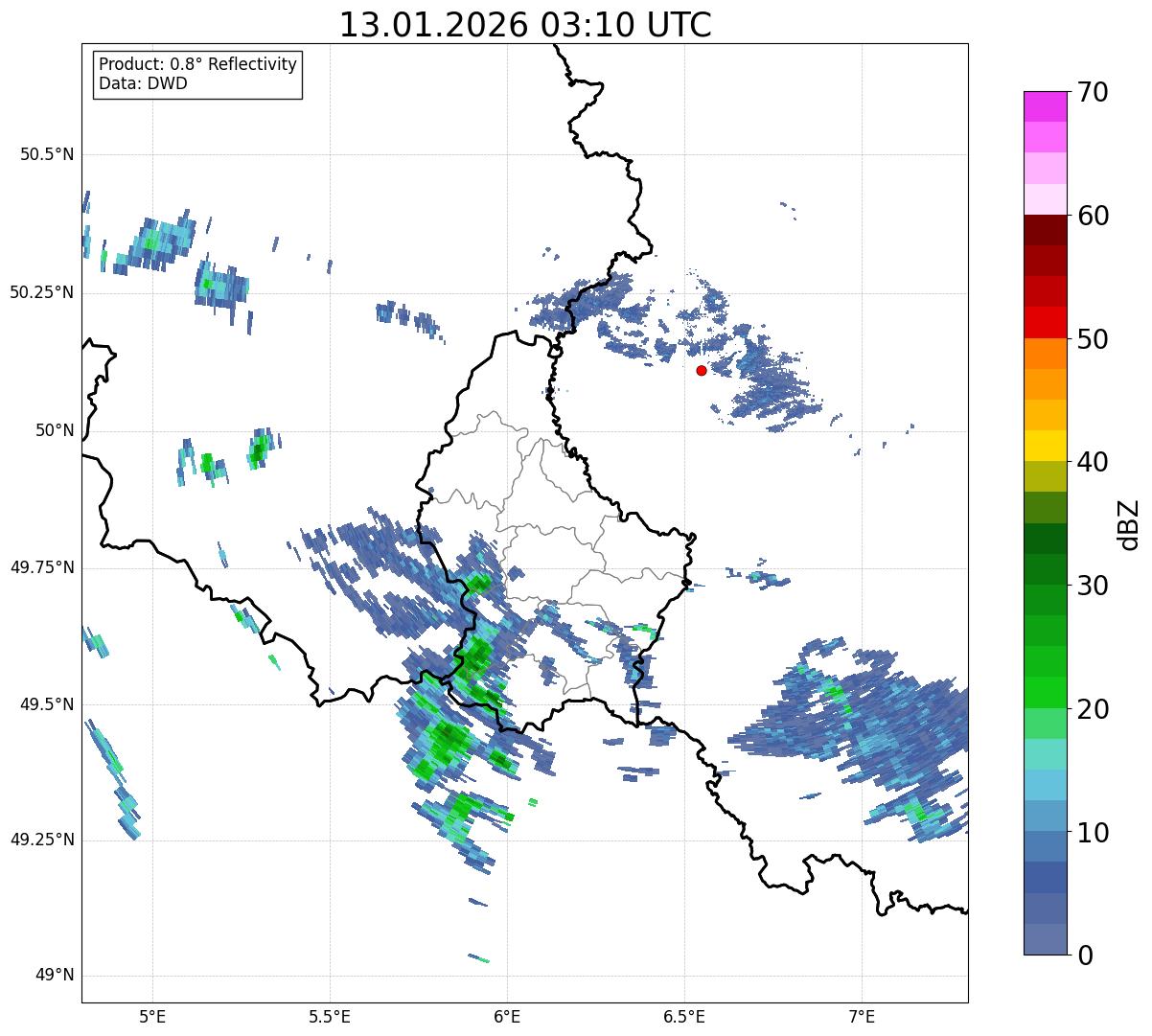Click the 'Product: 0.8° Reflectivity' text
This screenshot has width=1152, height=1036.
pos(198,64)
